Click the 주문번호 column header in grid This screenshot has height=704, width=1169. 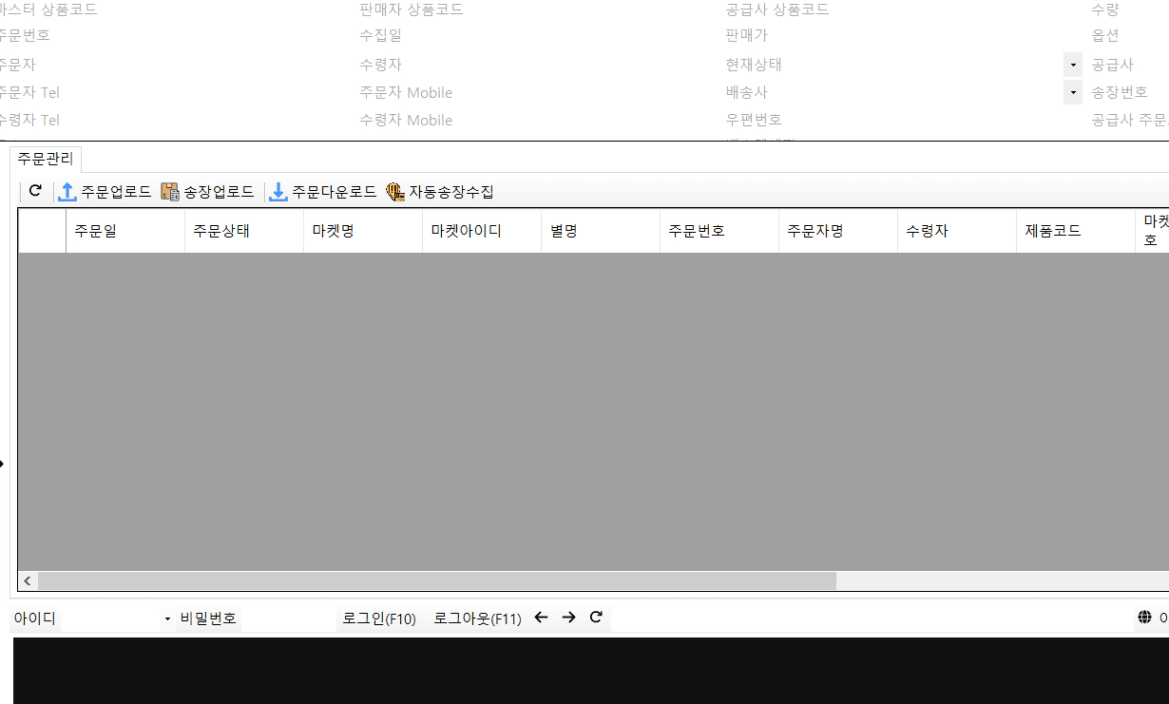click(x=719, y=231)
